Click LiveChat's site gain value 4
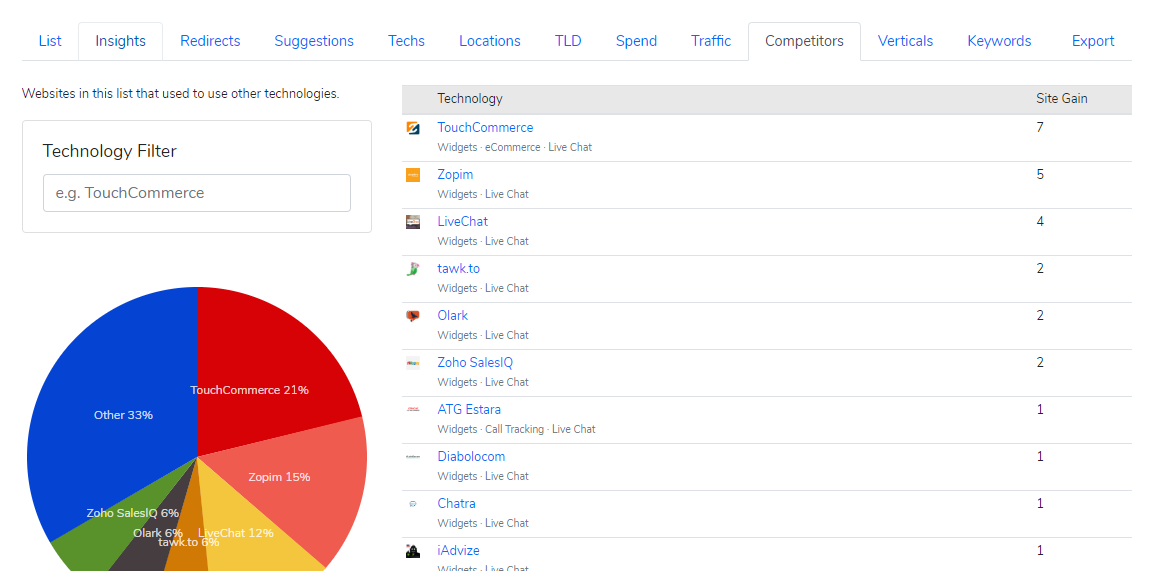1164x571 pixels. point(1040,221)
